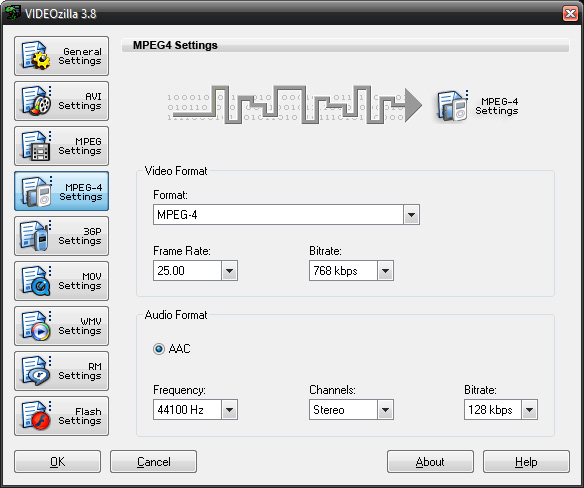This screenshot has width=584, height=488.
Task: Click the Cancel button
Action: [153, 462]
